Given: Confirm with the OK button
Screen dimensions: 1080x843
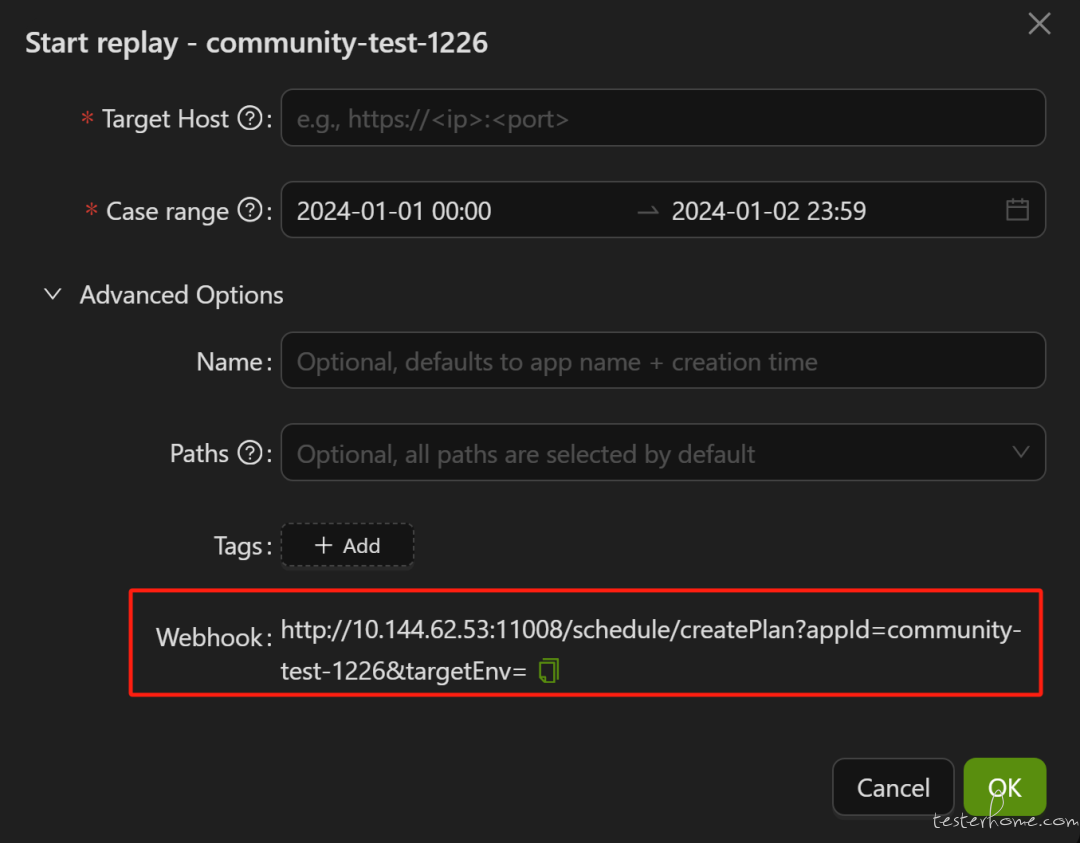Looking at the screenshot, I should (x=1004, y=787).
